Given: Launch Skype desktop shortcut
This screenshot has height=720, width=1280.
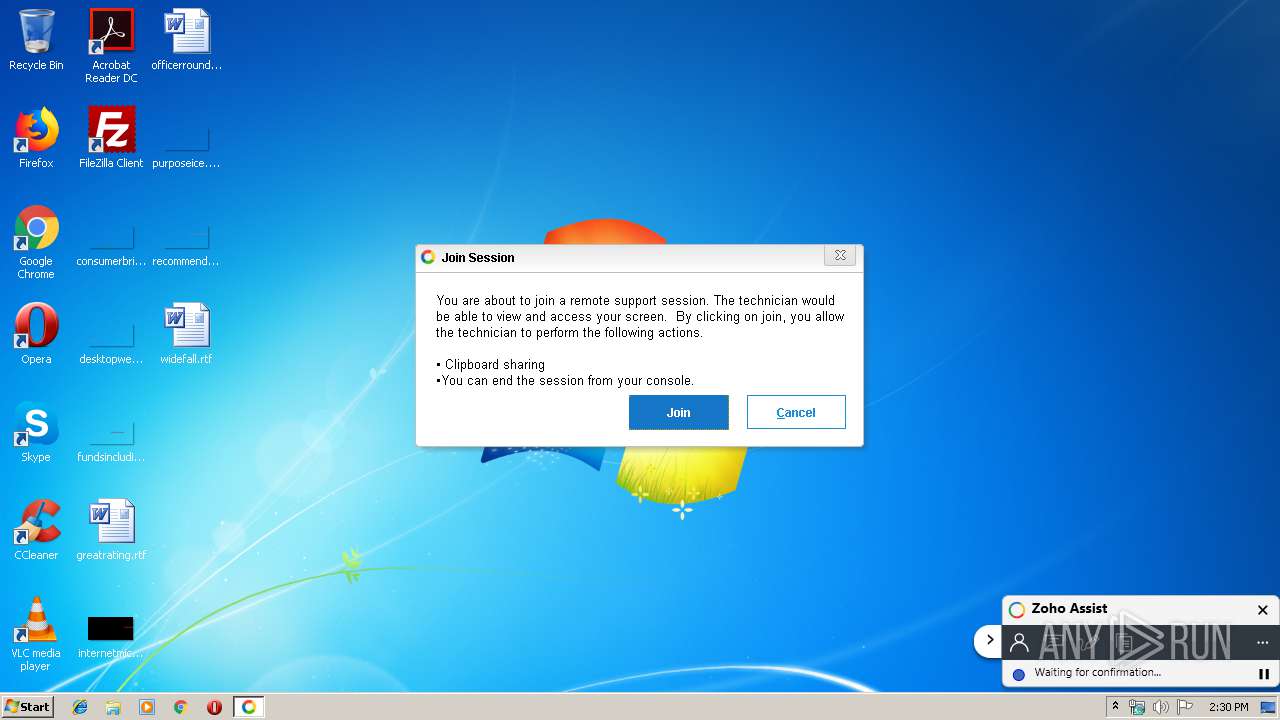Looking at the screenshot, I should pos(36,432).
